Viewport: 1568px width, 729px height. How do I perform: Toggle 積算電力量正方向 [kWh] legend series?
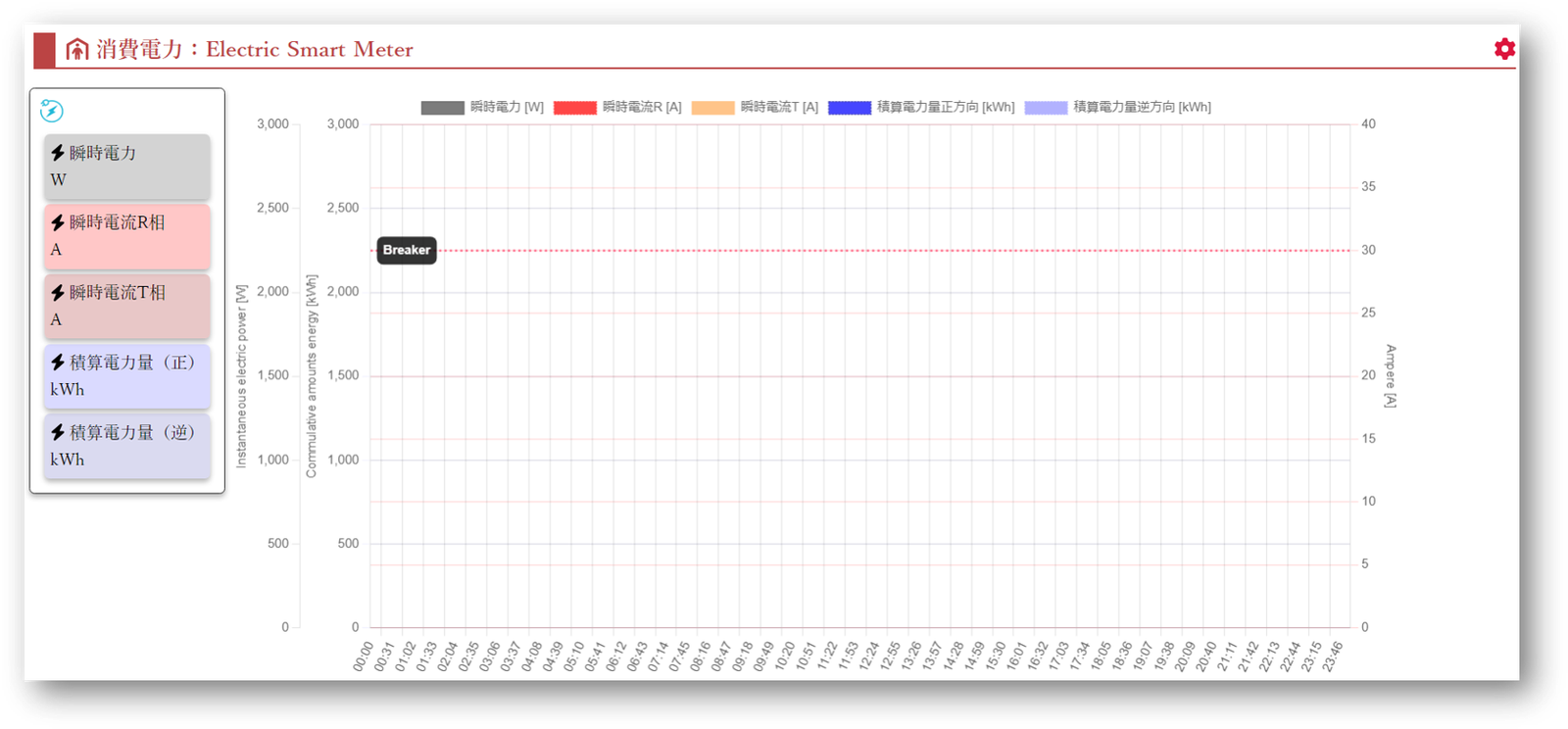921,107
